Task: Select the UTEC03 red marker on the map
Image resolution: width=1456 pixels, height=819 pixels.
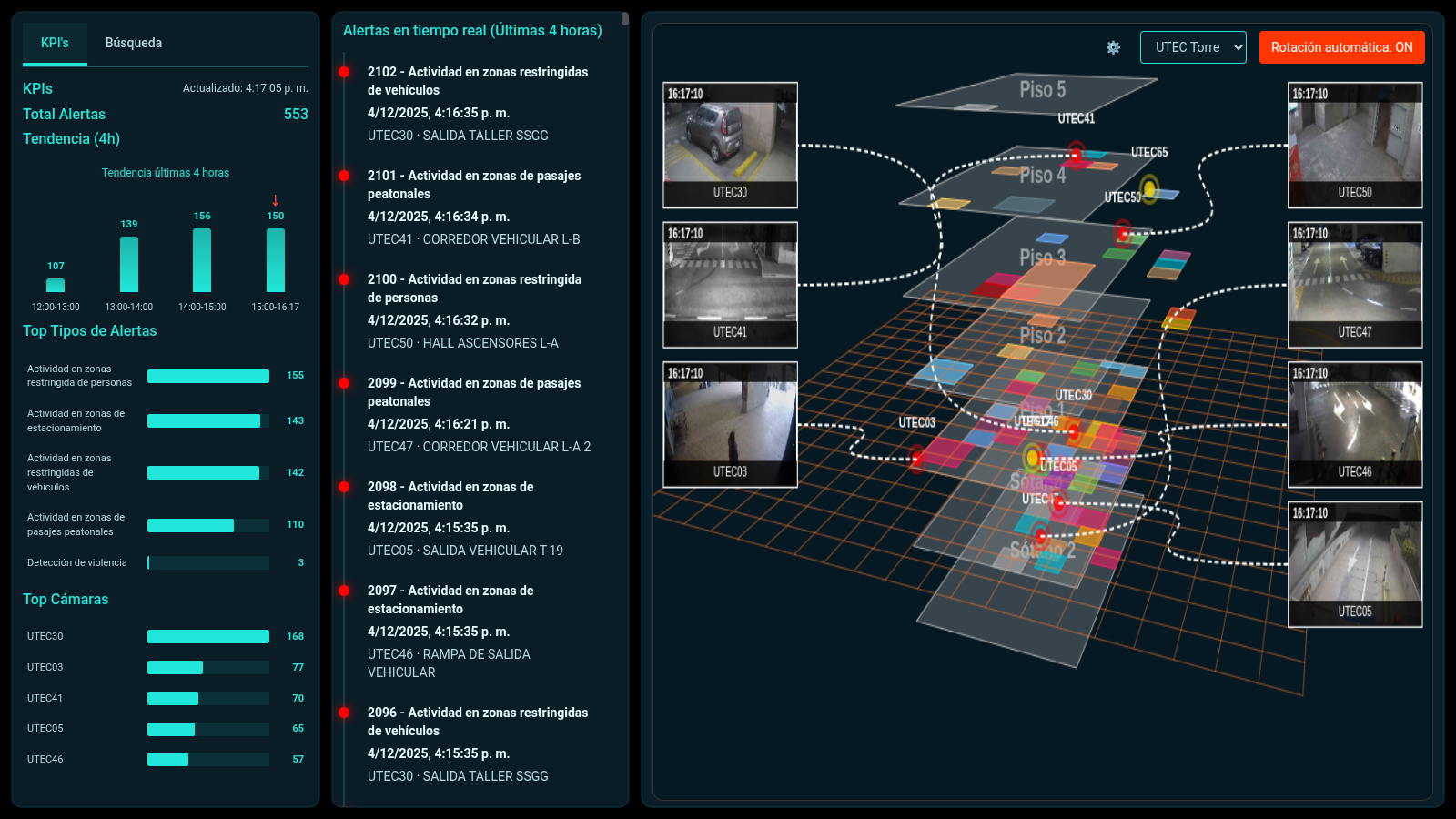Action: tap(916, 458)
